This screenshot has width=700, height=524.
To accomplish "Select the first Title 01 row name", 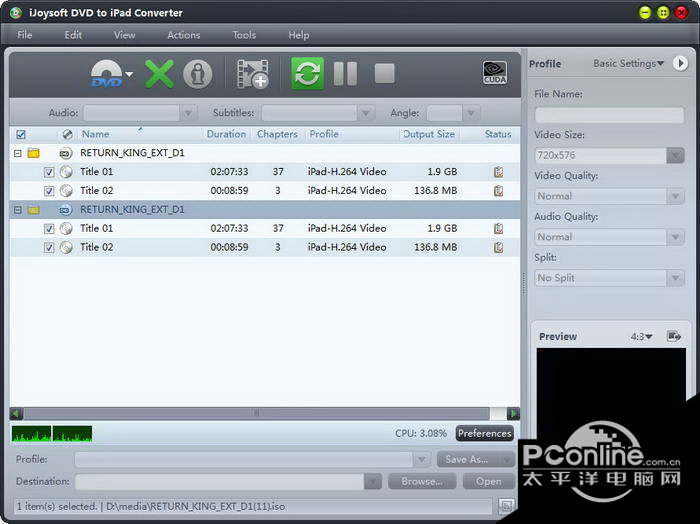I will (x=96, y=172).
